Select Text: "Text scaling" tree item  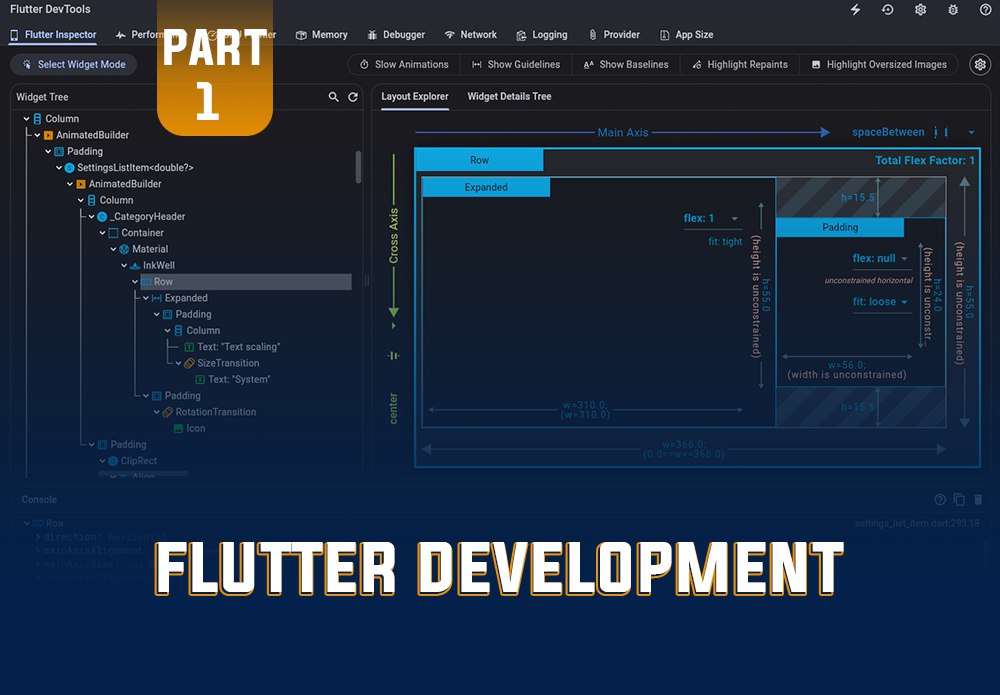point(238,347)
